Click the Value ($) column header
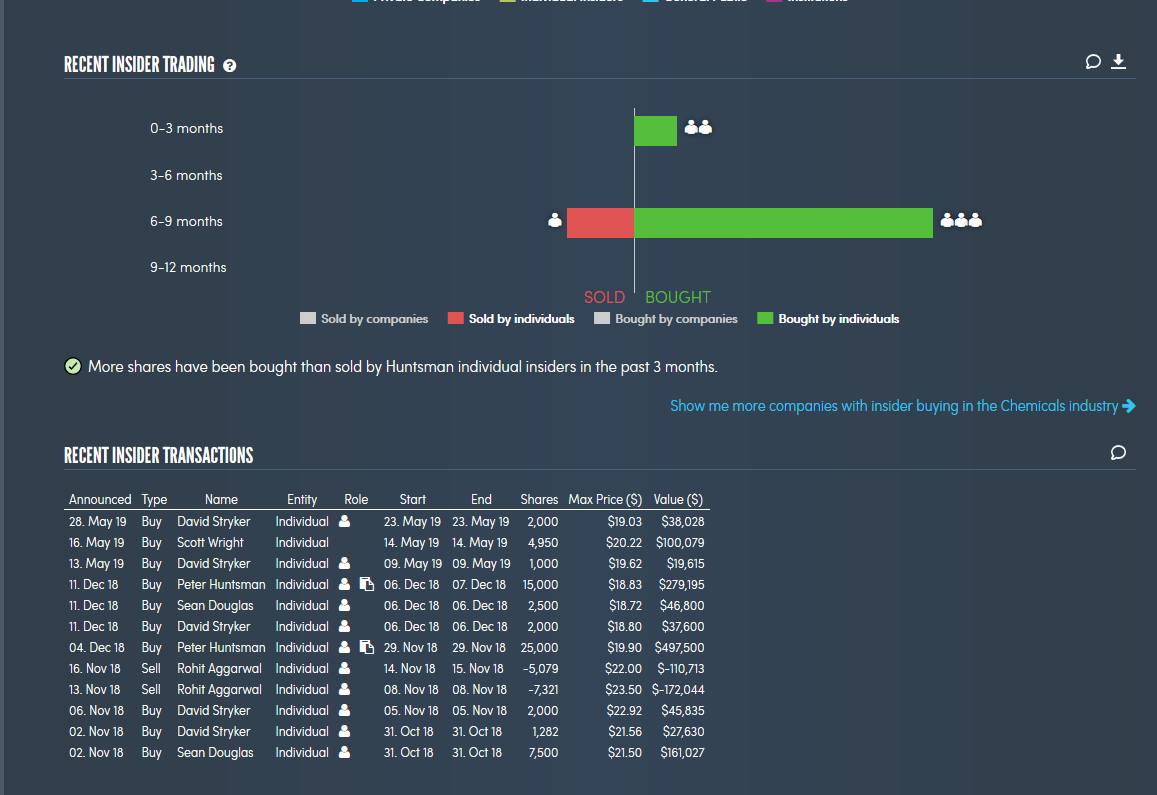 678,499
